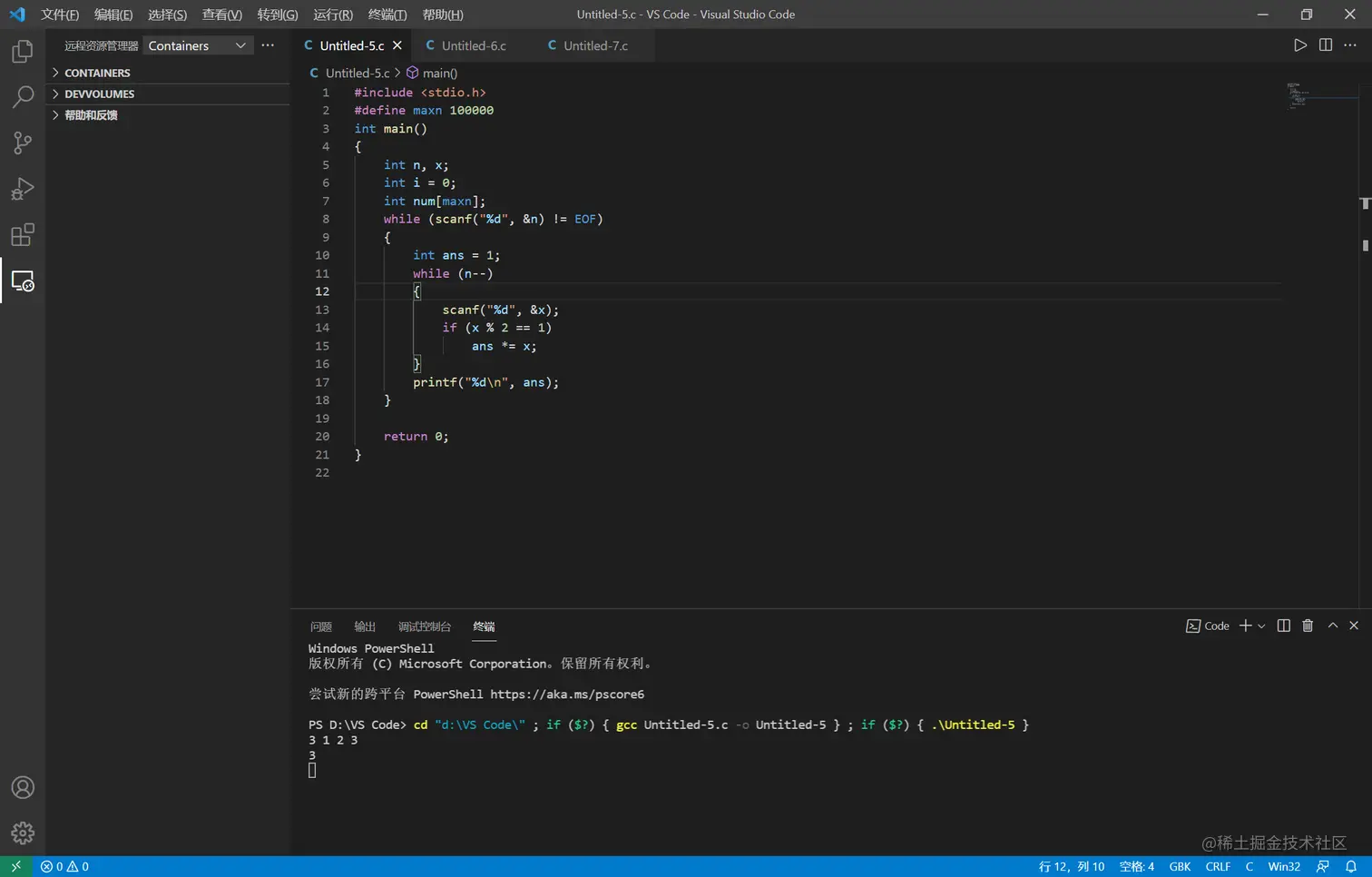This screenshot has height=877, width=1372.
Task: Open the Run and Debug view
Action: [x=23, y=189]
